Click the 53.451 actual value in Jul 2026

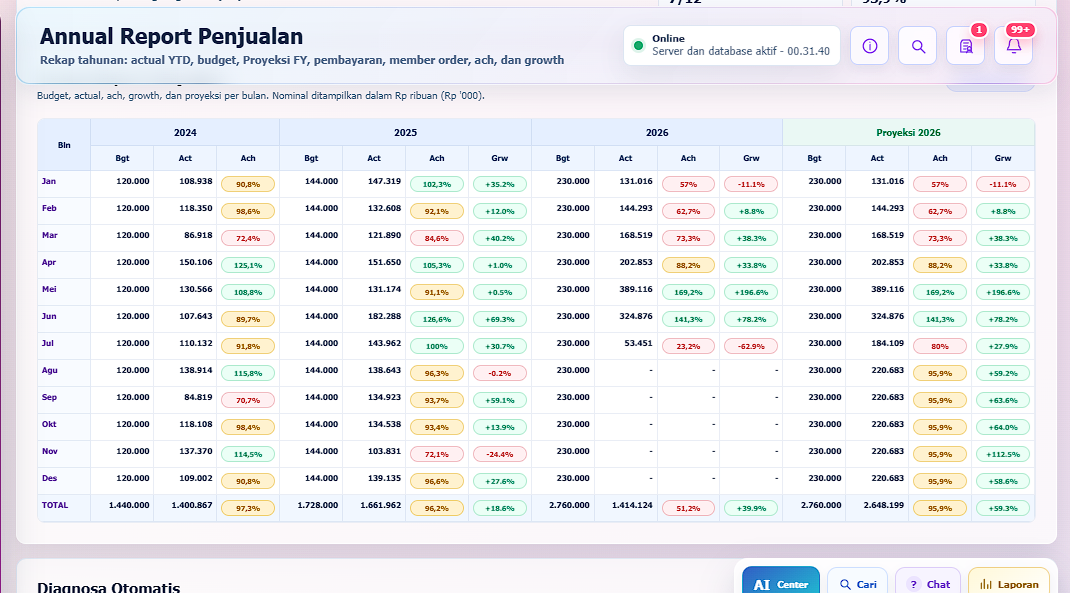coord(638,343)
